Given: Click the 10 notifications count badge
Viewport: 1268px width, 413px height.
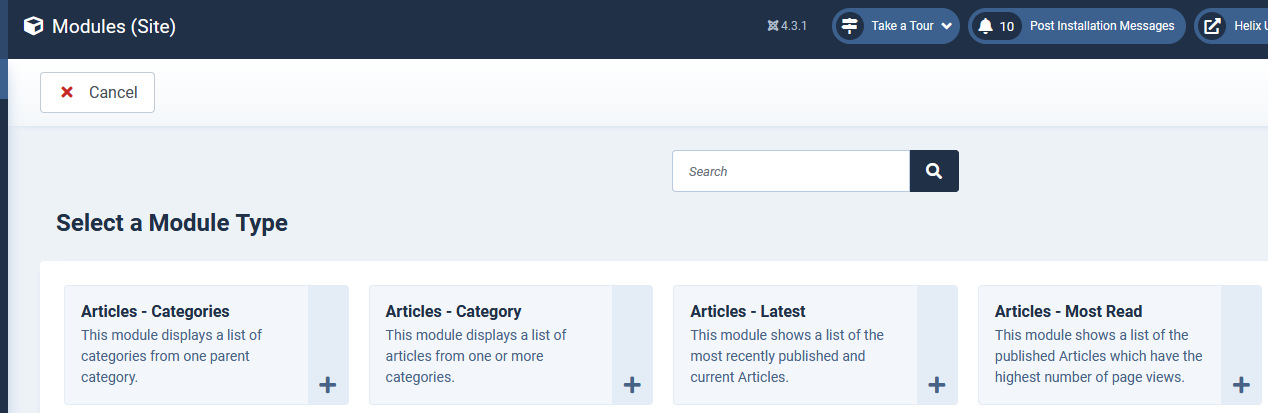Looking at the screenshot, I should (1007, 26).
